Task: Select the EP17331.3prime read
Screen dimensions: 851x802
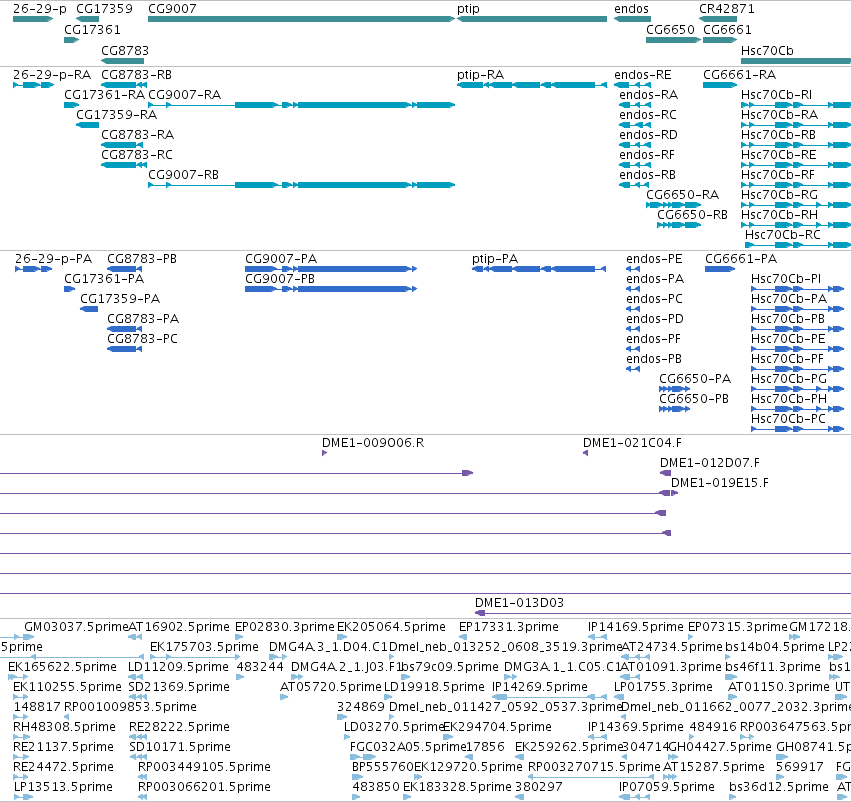Action: (463, 637)
